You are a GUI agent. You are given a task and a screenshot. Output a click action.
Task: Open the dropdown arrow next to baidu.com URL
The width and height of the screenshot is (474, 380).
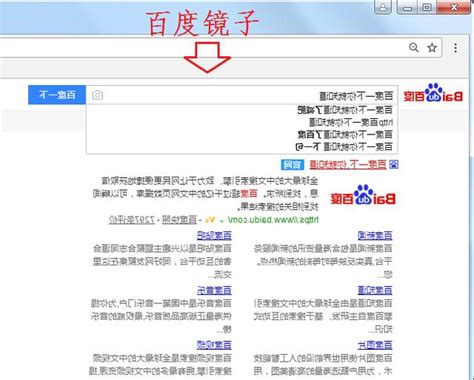pos(222,221)
